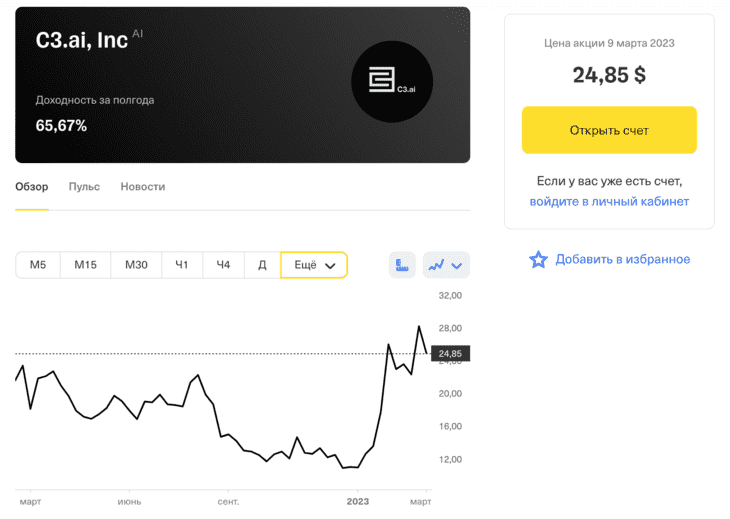Click the Открыть счет button
Screen dimensions: 730x519
609,130
